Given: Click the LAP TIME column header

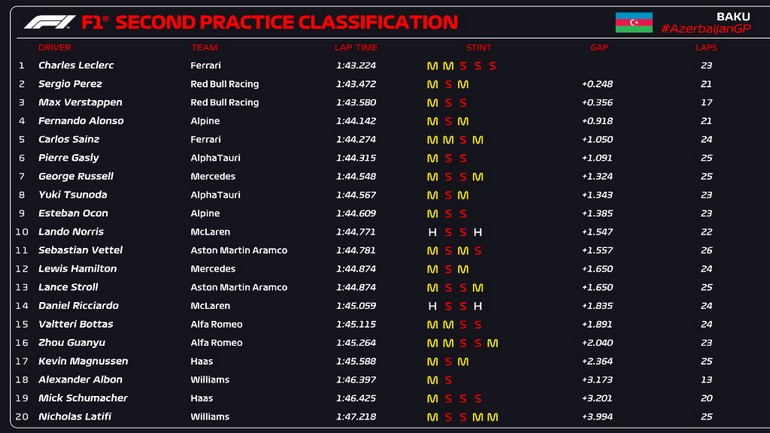Looking at the screenshot, I should 356,47.
